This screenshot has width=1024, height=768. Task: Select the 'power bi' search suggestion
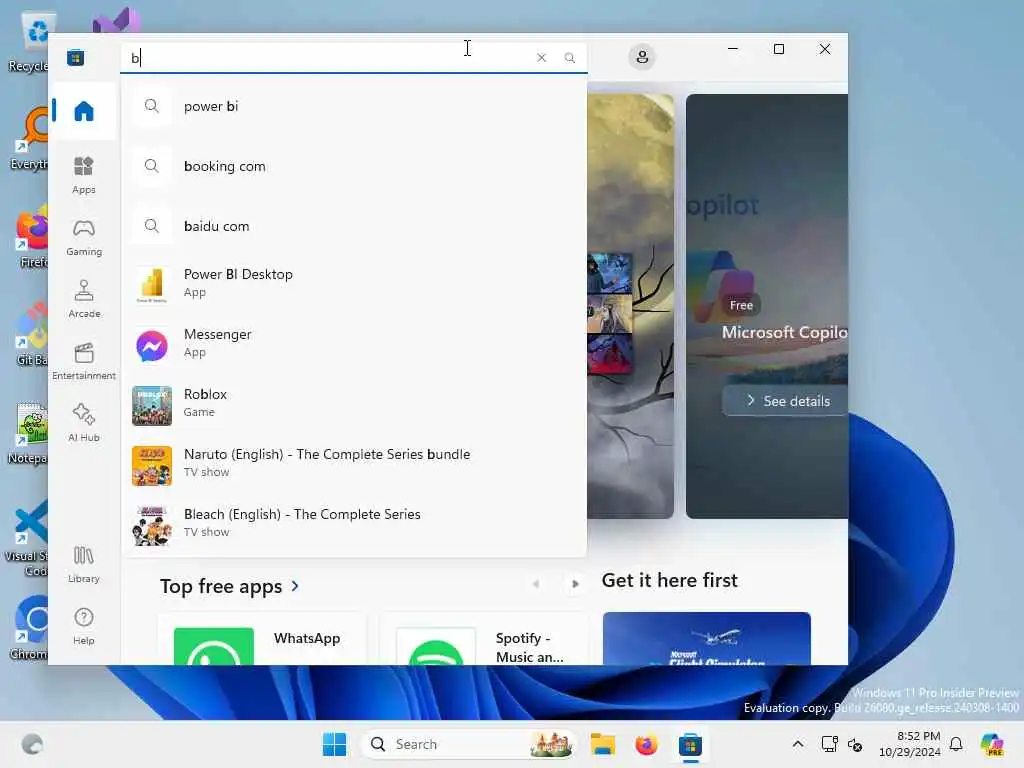pos(354,106)
